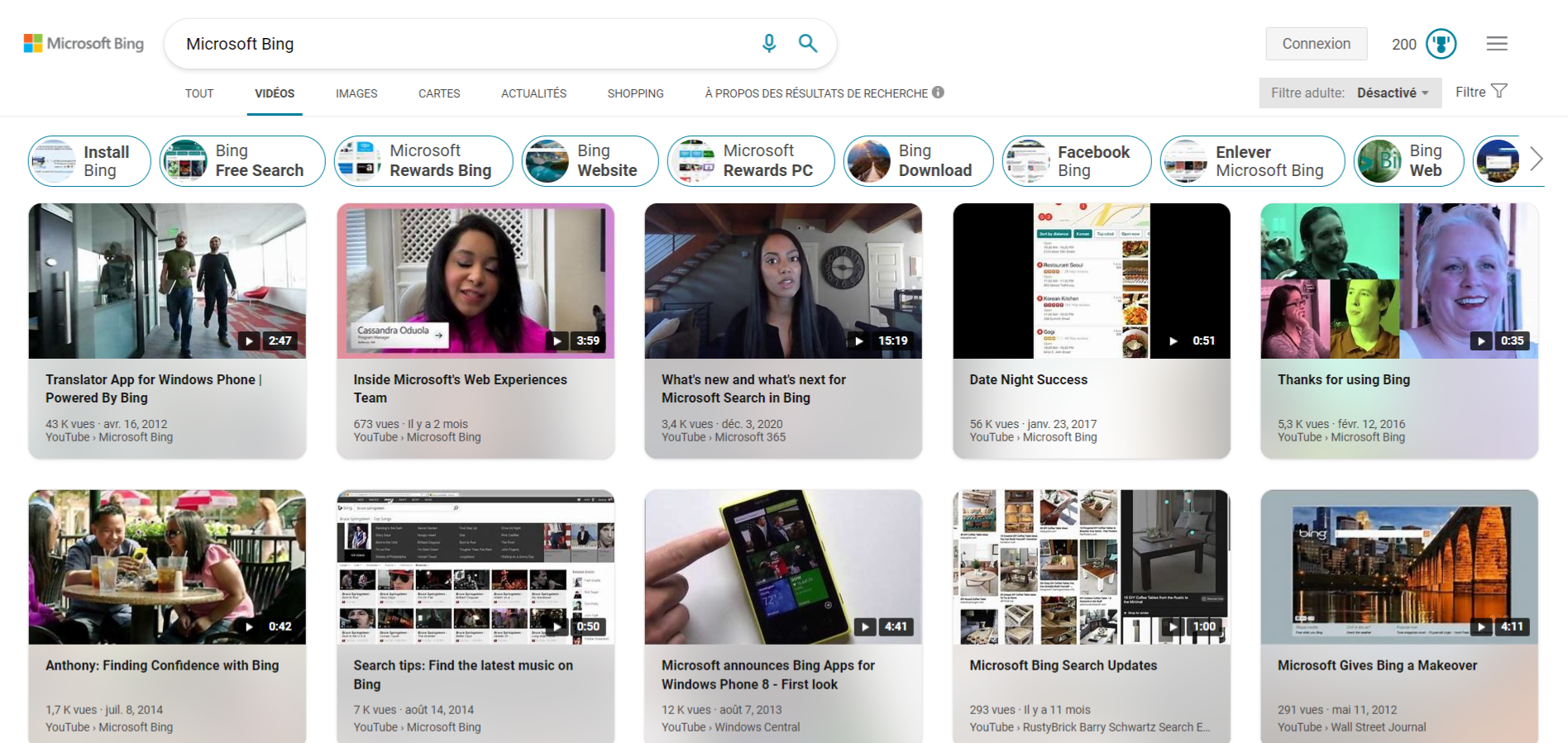The image size is (1568, 743).
Task: Choose the Bing Website suggestion chip
Action: (590, 161)
